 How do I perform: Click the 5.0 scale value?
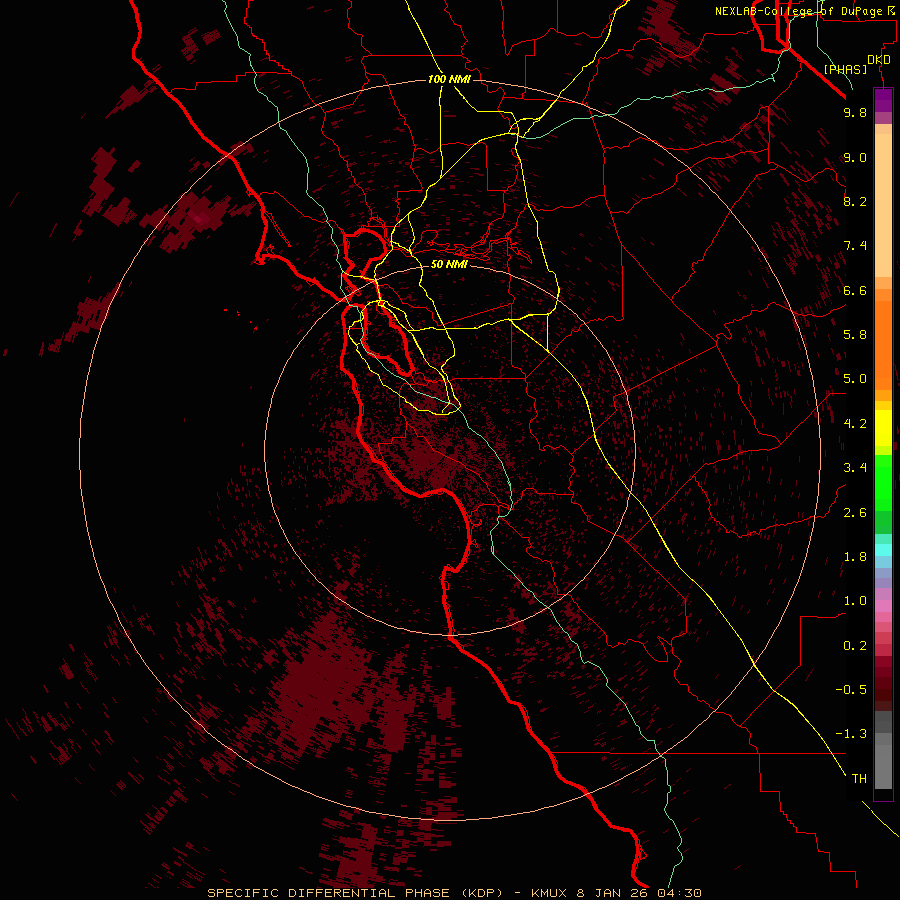[x=855, y=379]
